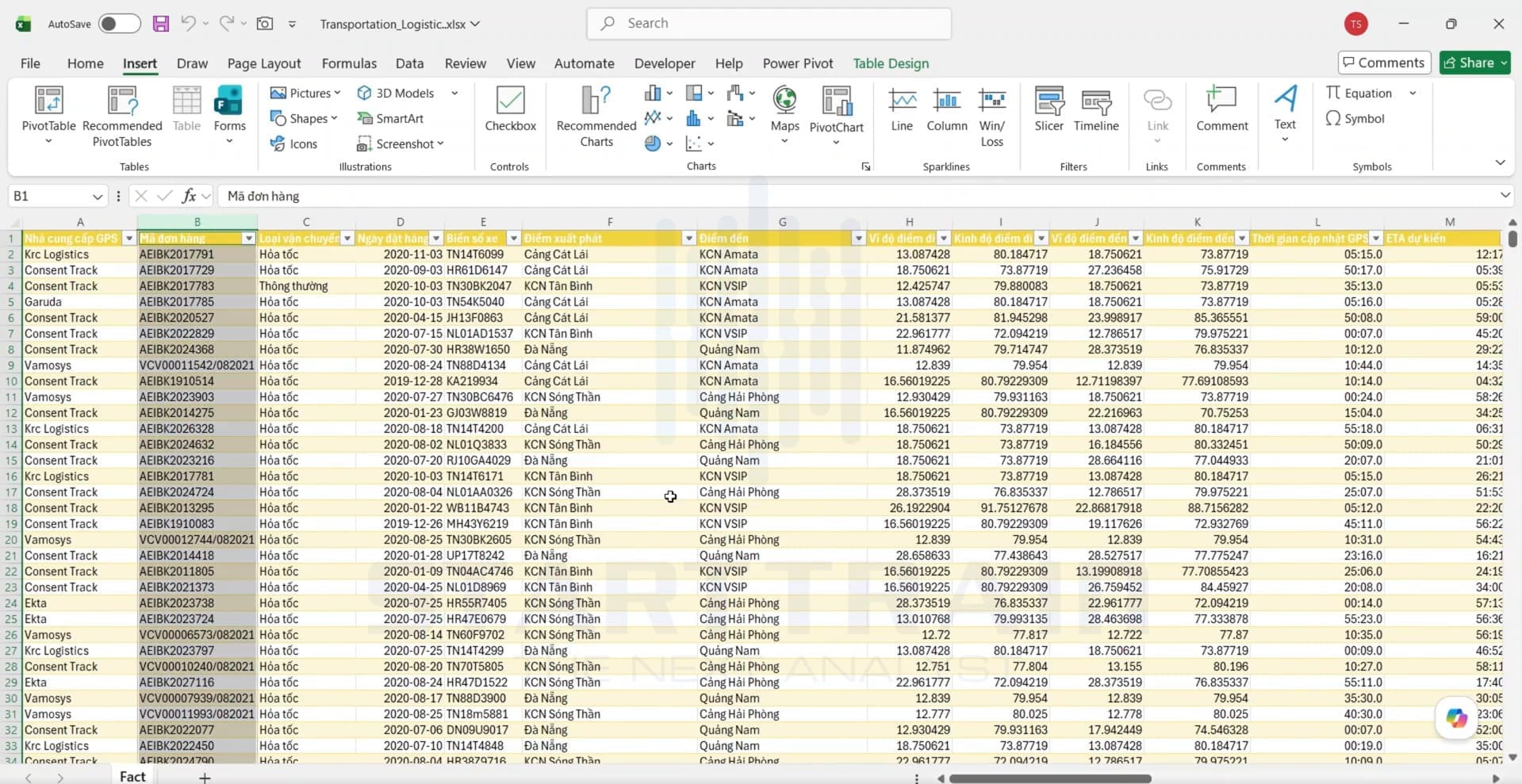
Task: Click the horizontal scrollbar thumb
Action: pos(1050,778)
